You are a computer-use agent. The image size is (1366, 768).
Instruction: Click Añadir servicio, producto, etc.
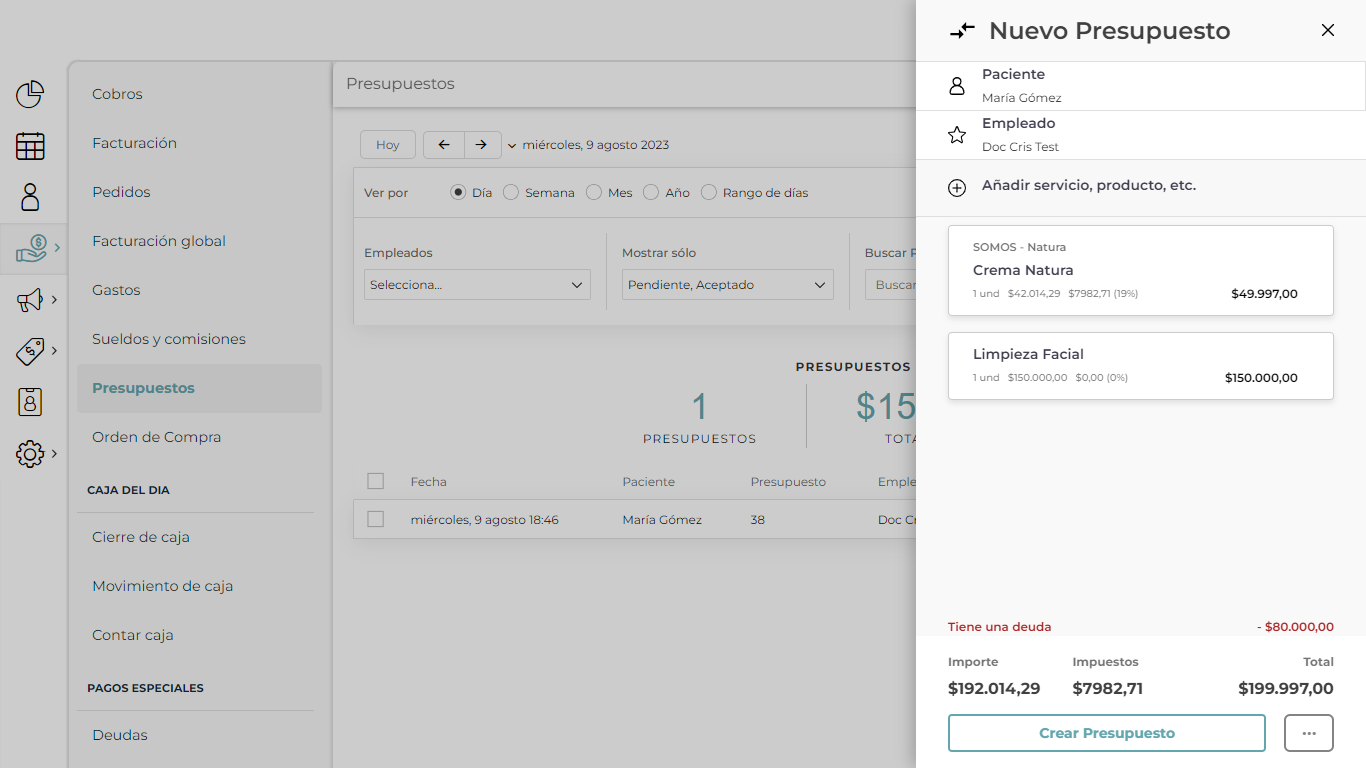click(x=1089, y=185)
